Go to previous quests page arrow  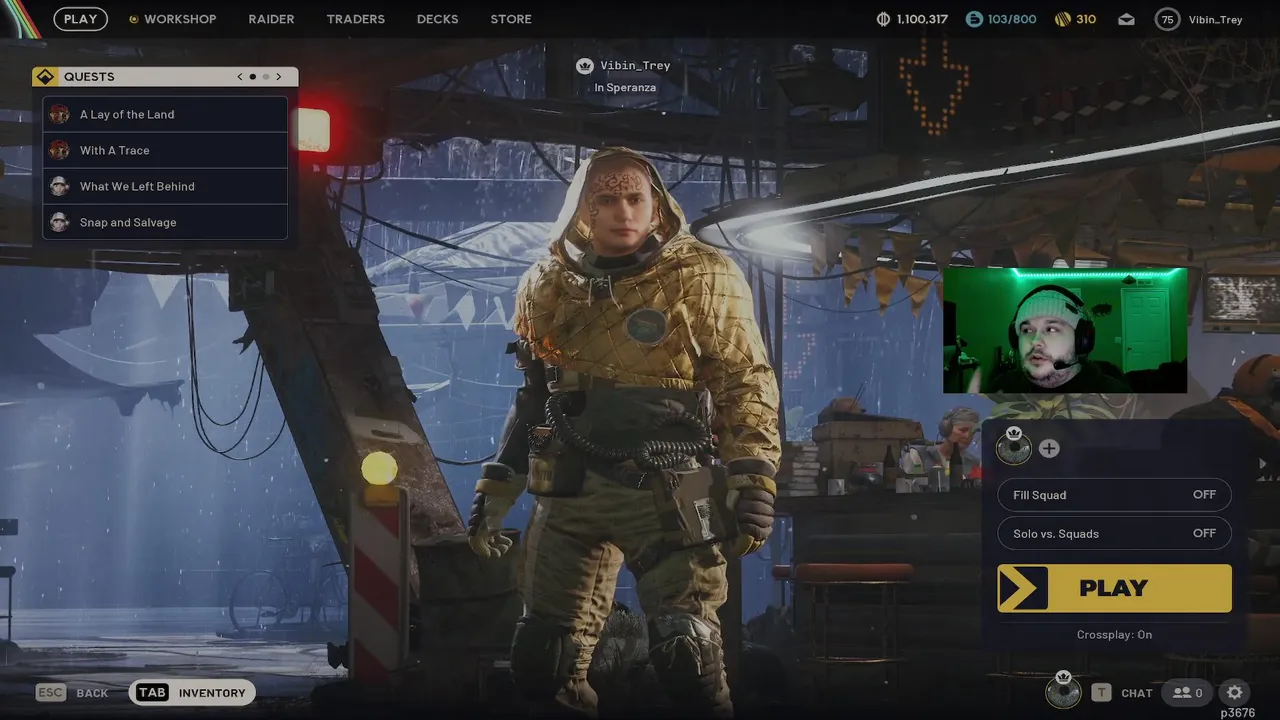[x=240, y=77]
